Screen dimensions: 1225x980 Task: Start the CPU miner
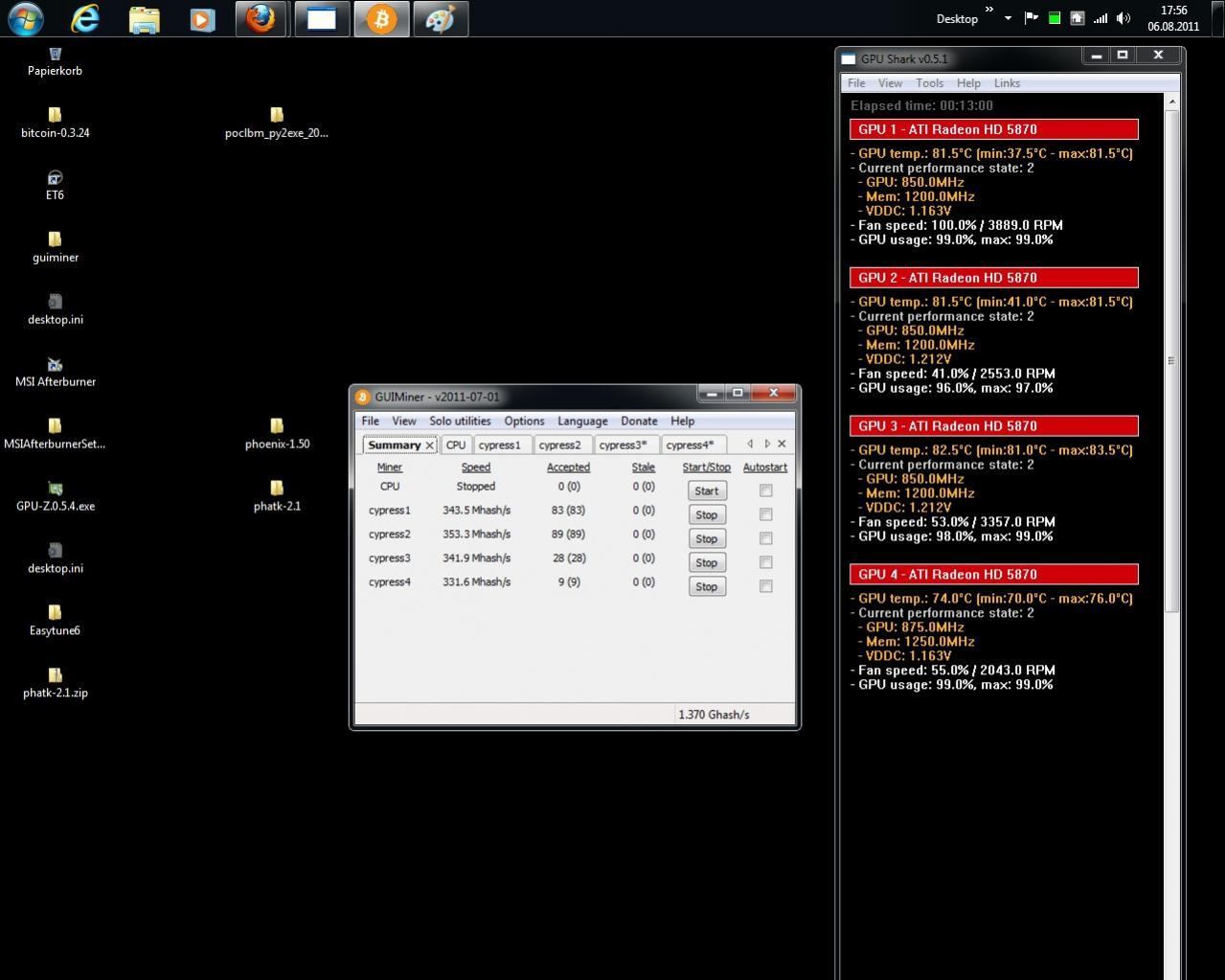pyautogui.click(x=707, y=490)
